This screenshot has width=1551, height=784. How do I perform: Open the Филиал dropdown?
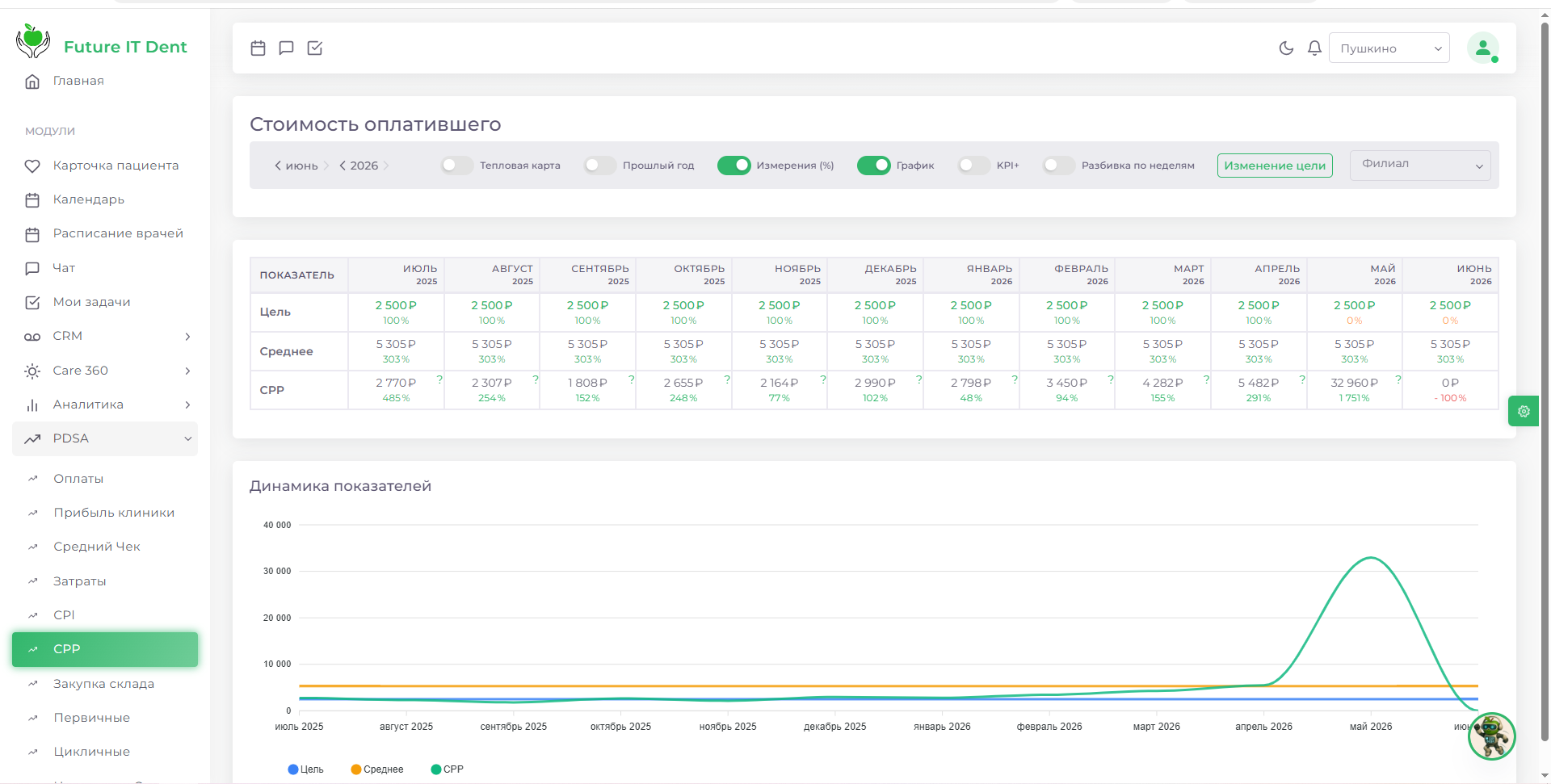tap(1420, 165)
